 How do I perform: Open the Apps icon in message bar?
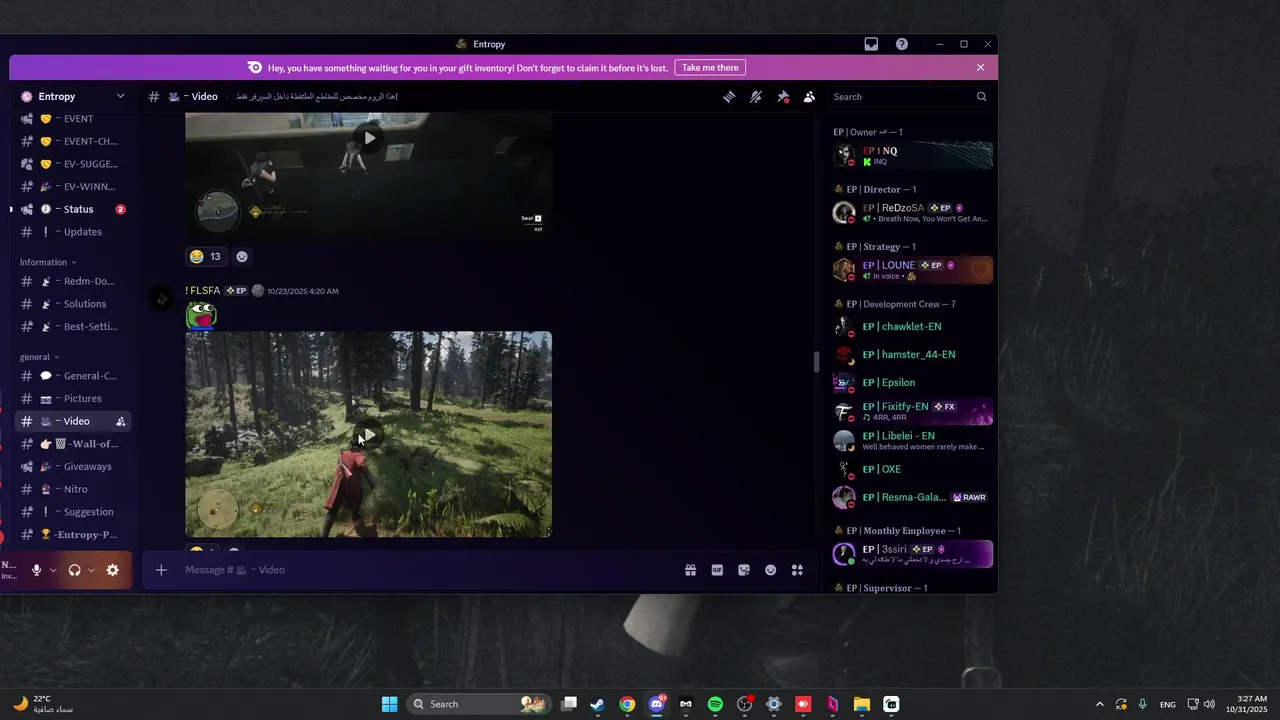point(797,570)
